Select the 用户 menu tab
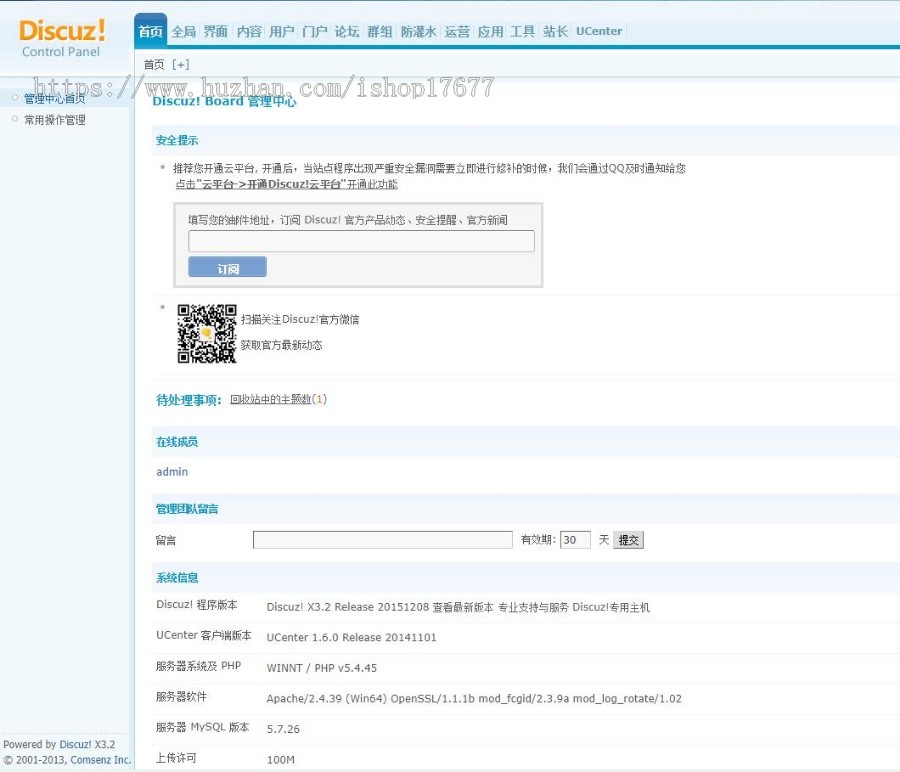The height and width of the screenshot is (772, 900). [x=282, y=32]
